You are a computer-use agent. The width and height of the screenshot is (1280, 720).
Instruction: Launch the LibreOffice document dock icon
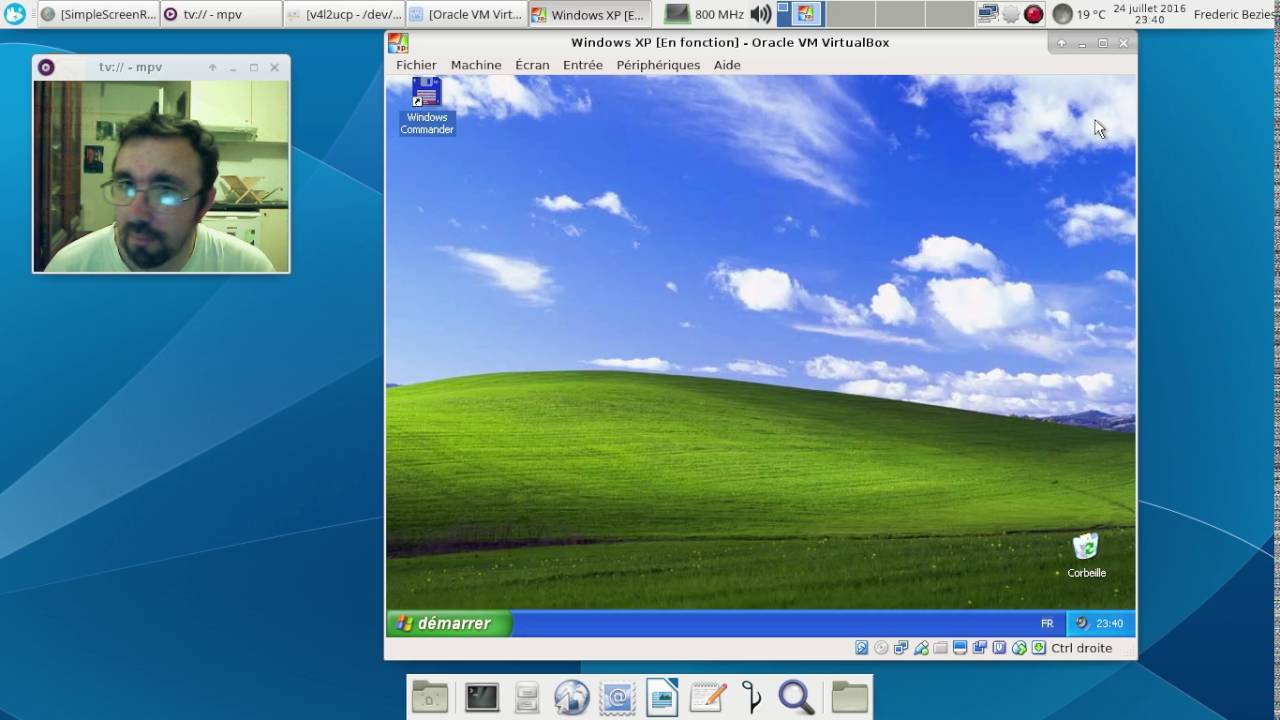[663, 697]
